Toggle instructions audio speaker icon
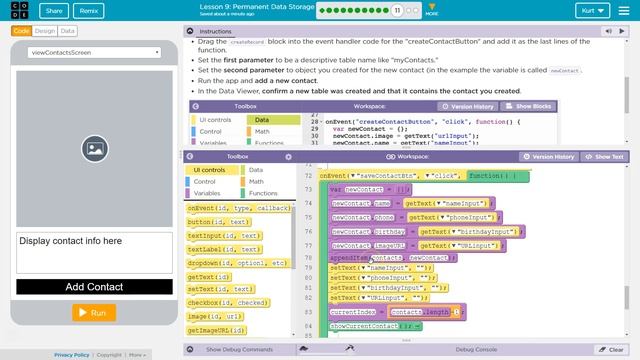This screenshot has width=640, height=360. [x=609, y=31]
